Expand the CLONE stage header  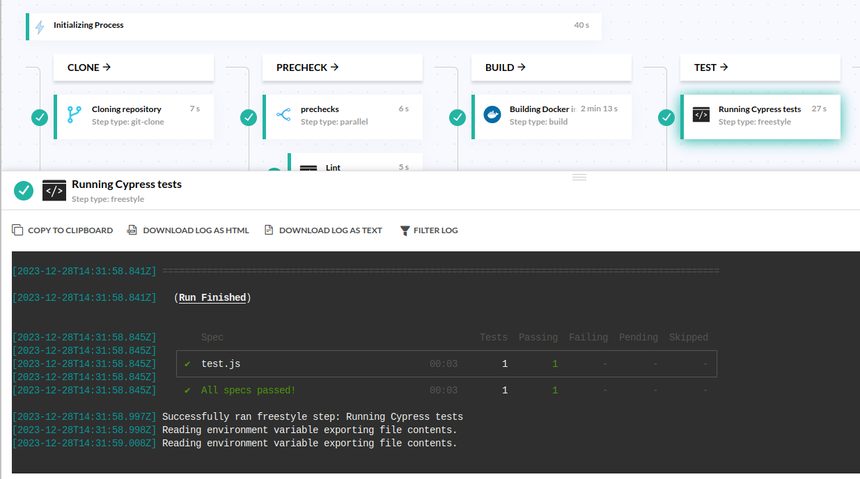click(x=133, y=68)
